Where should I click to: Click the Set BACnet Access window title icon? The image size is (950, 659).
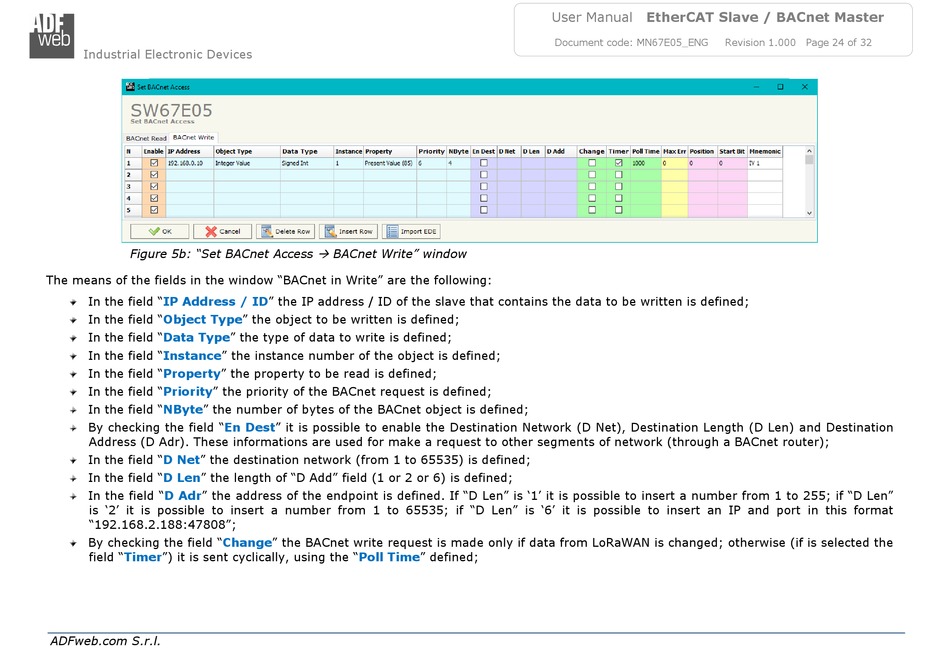(x=130, y=87)
